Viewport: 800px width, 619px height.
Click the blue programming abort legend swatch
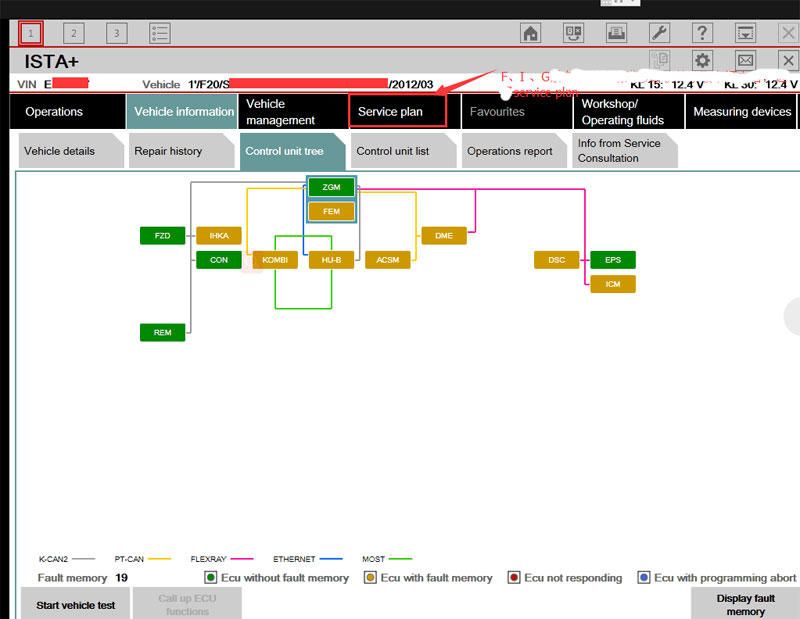(x=644, y=578)
